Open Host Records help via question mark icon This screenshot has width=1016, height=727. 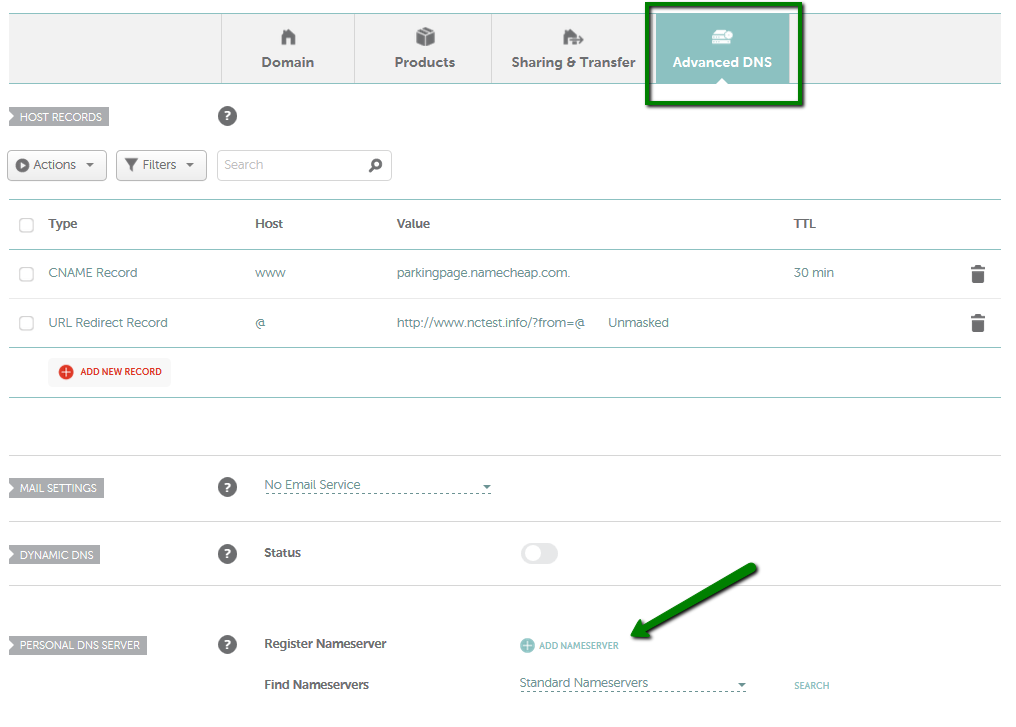coord(227,116)
